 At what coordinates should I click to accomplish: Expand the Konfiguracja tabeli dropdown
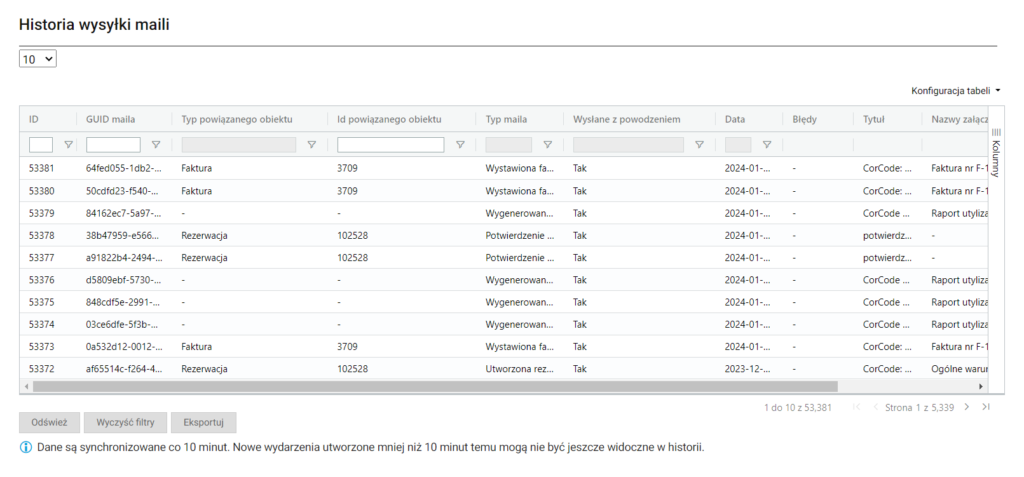(x=955, y=91)
